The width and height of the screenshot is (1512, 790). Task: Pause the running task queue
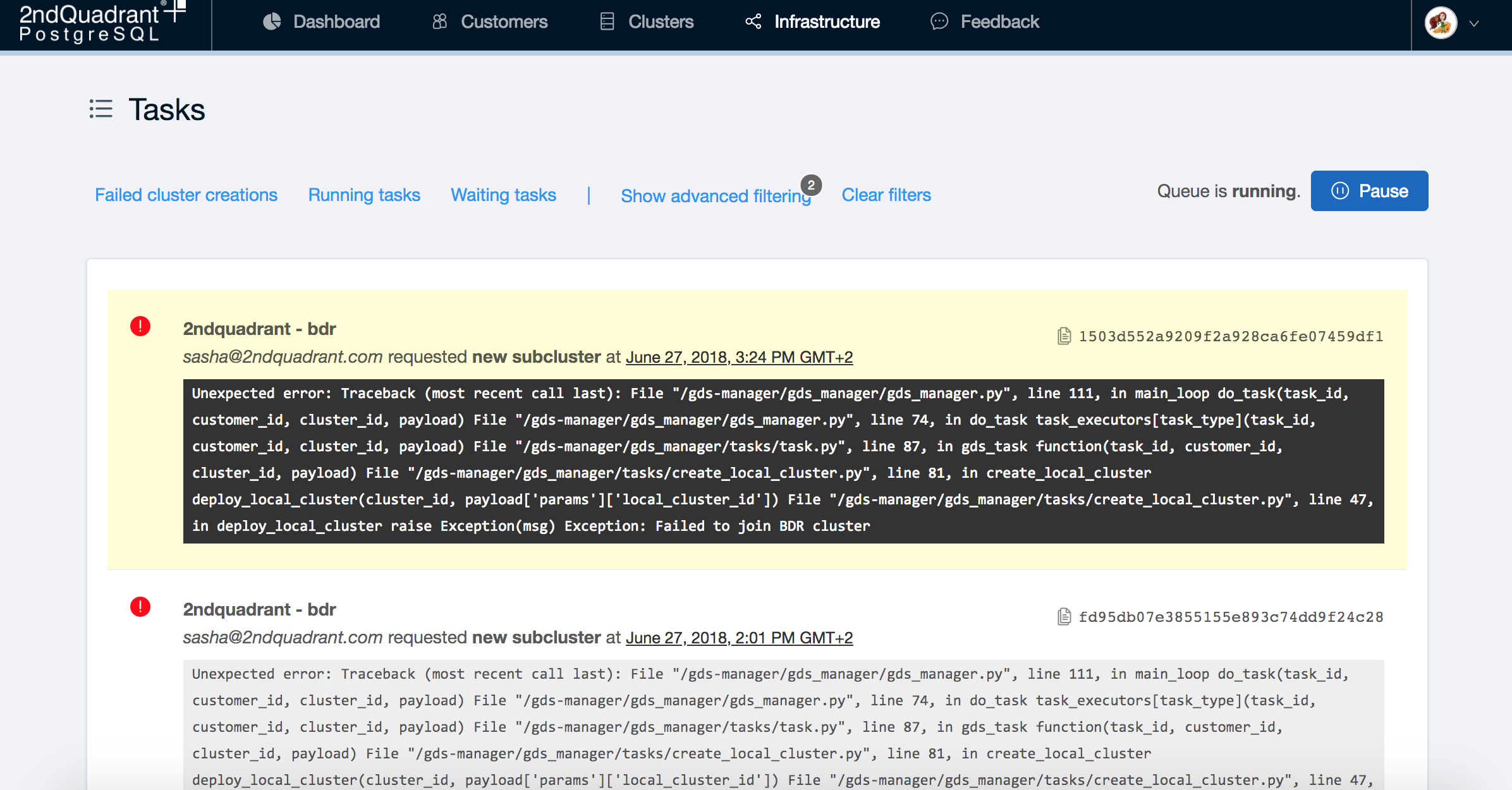[1369, 191]
